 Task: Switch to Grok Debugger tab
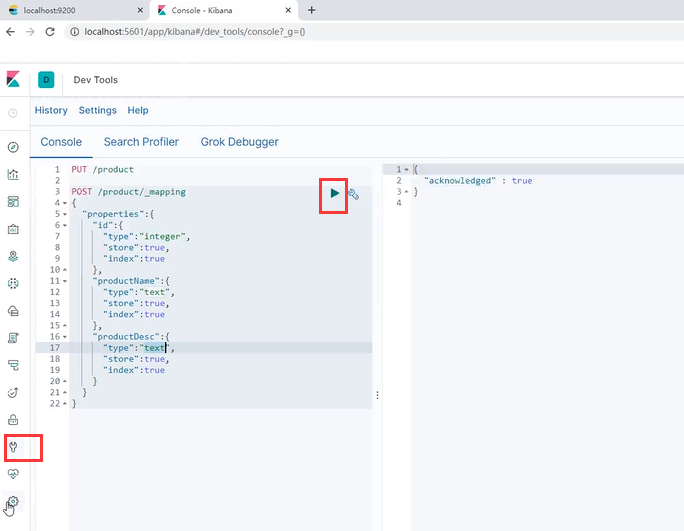tap(239, 142)
